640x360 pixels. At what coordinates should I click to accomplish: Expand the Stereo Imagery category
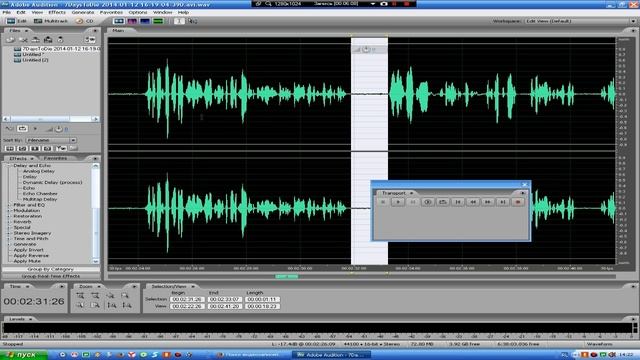(9, 233)
